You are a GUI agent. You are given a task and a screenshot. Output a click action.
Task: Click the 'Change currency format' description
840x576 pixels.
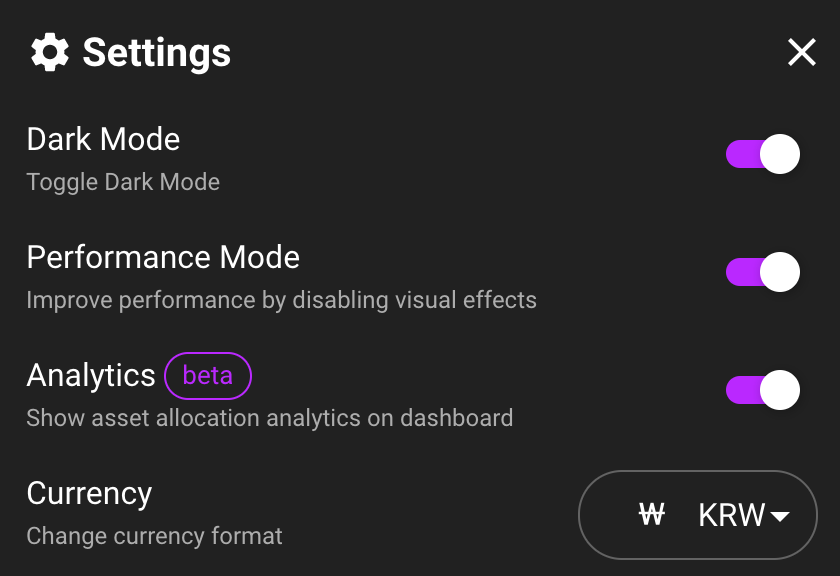pyautogui.click(x=155, y=536)
